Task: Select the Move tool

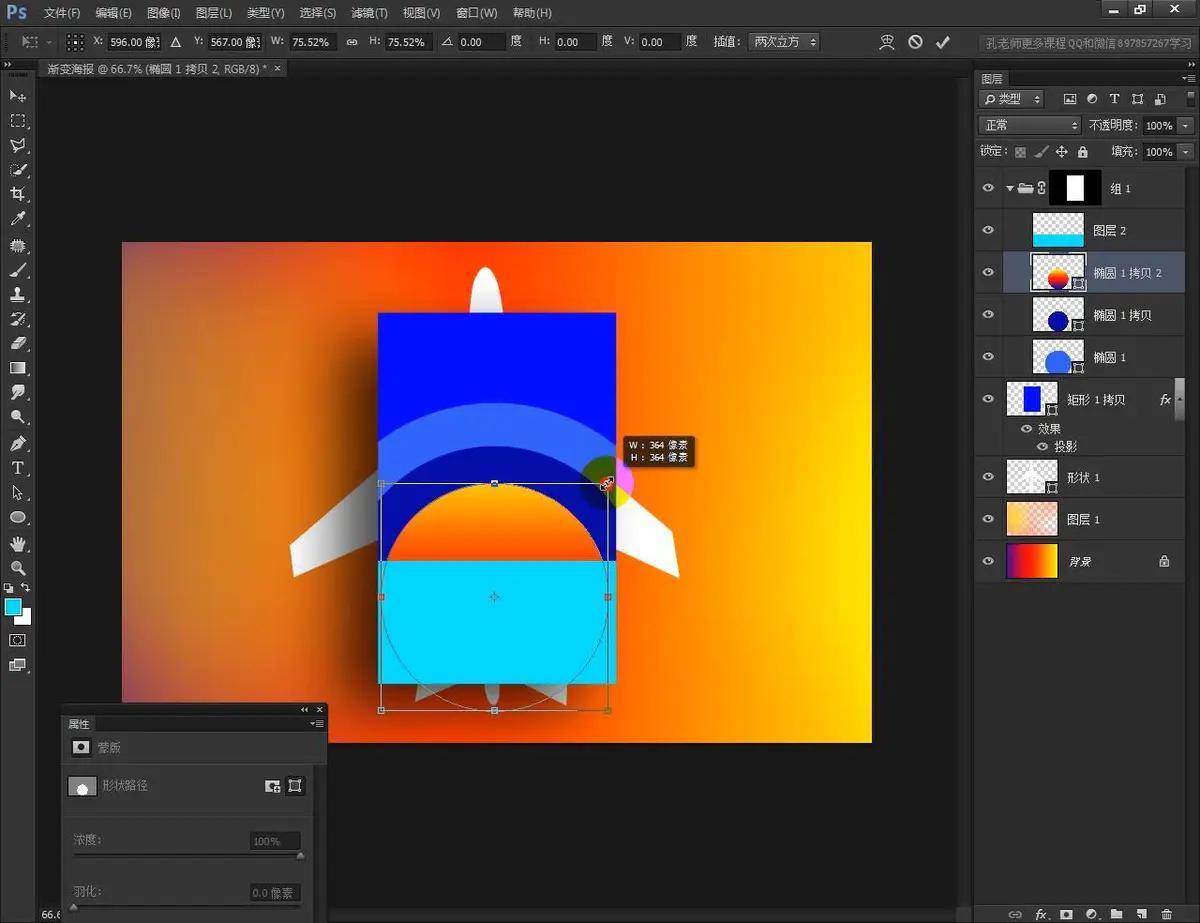Action: (18, 96)
